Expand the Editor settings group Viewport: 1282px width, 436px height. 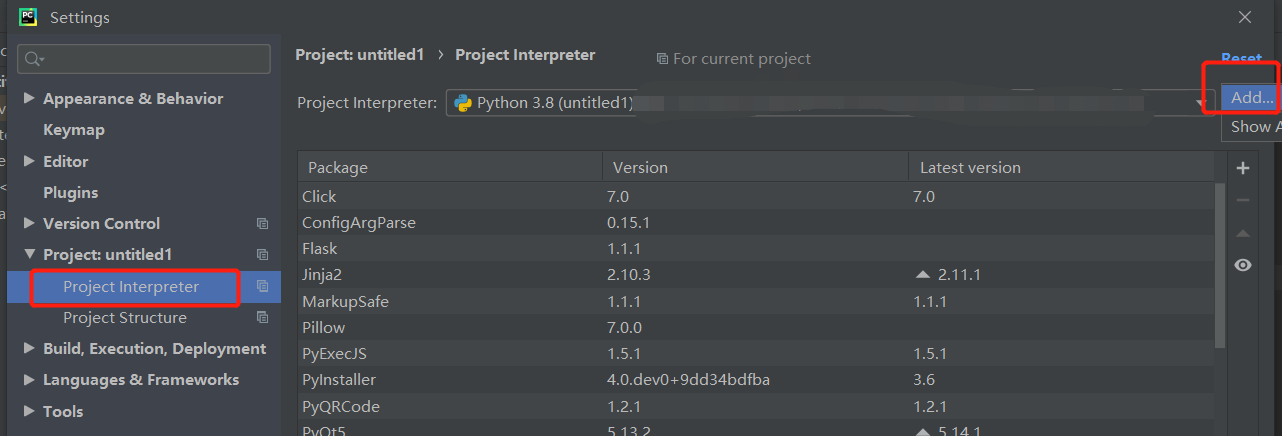[29, 161]
